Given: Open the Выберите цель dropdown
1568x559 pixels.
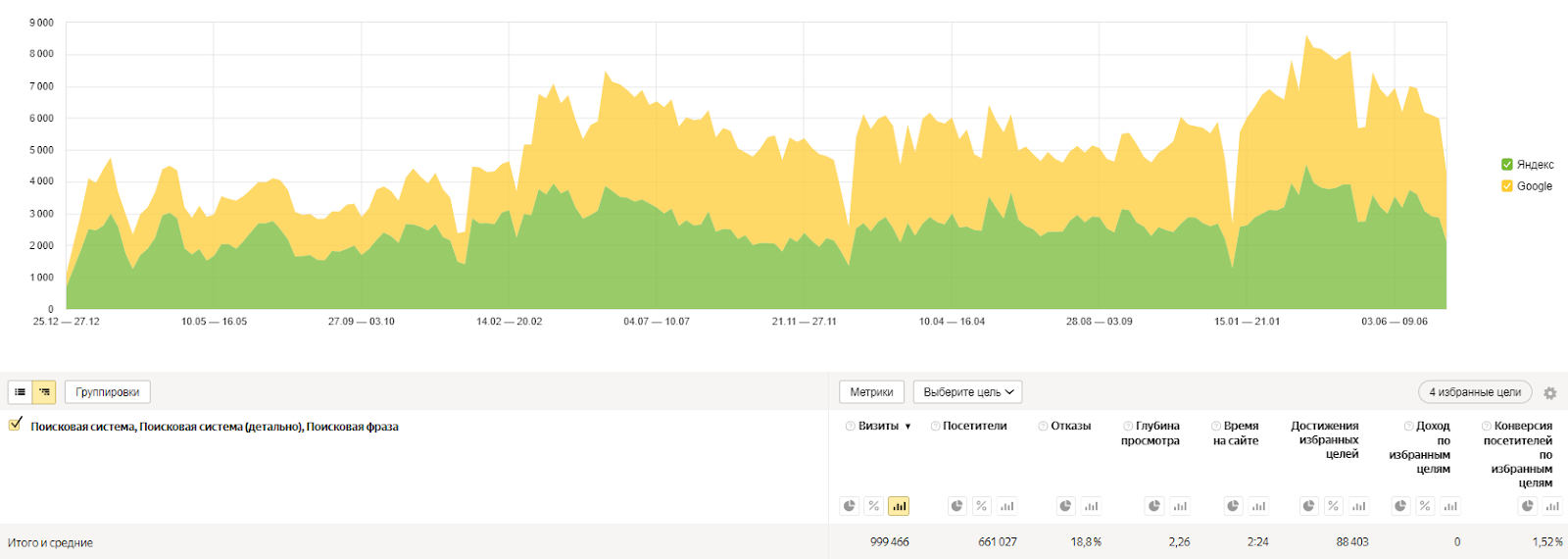Looking at the screenshot, I should (967, 392).
